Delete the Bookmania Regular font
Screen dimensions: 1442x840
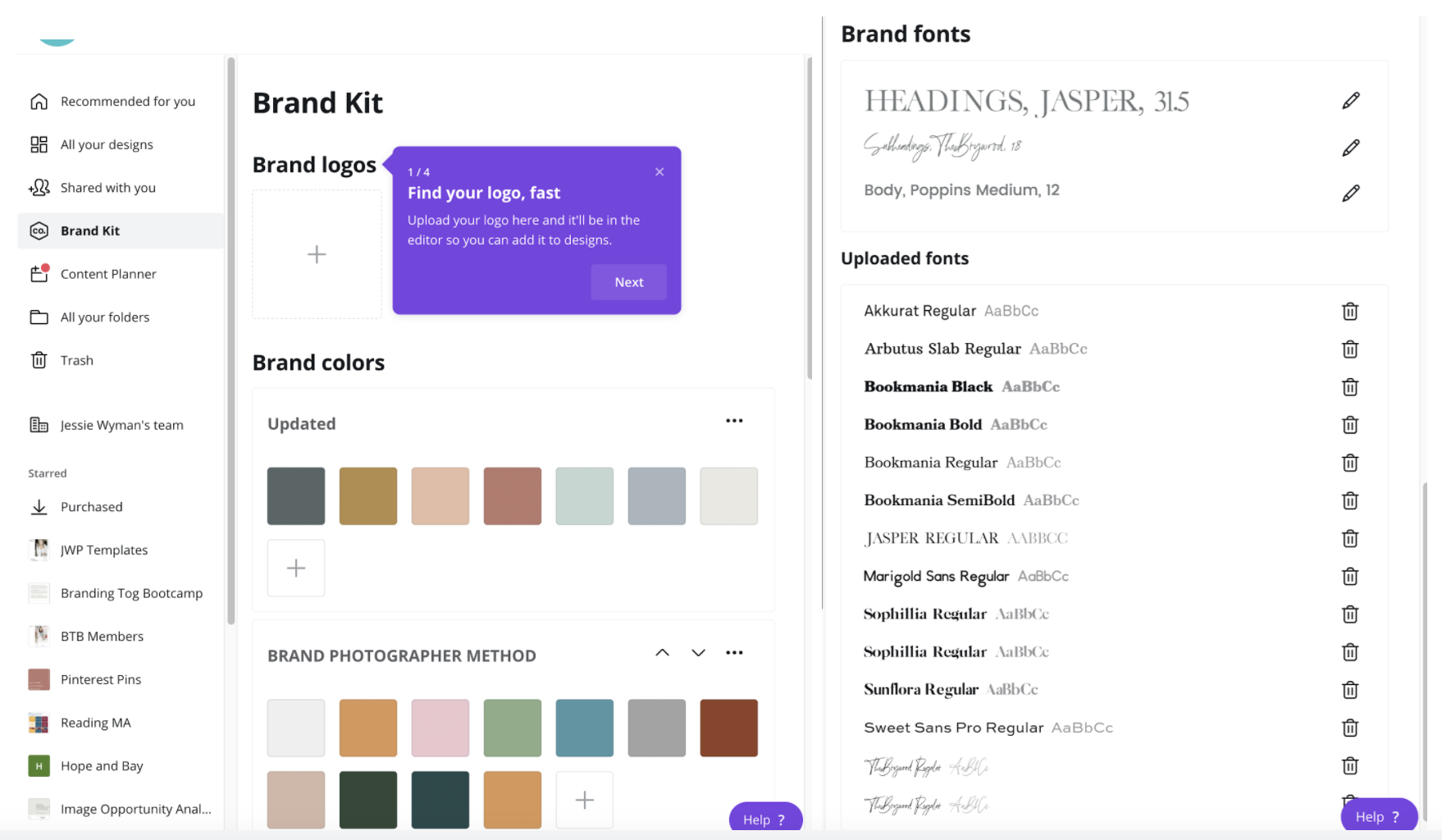(1349, 463)
